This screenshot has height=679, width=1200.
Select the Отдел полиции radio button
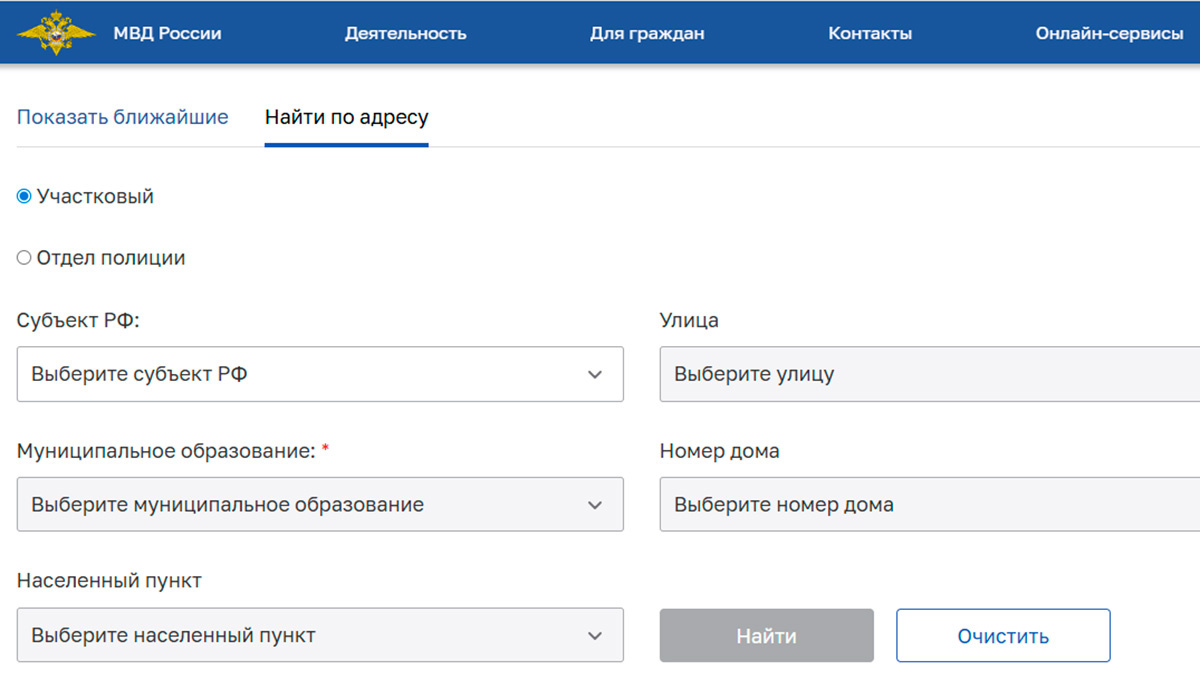pos(23,257)
